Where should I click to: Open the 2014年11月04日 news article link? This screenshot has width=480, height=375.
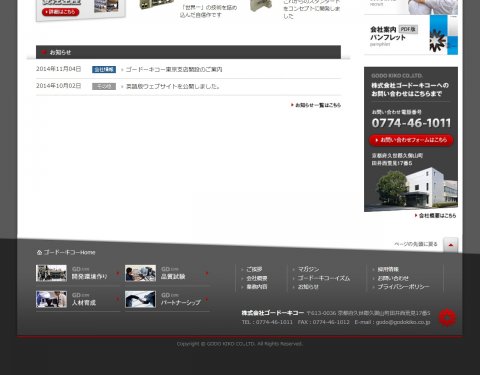click(174, 69)
